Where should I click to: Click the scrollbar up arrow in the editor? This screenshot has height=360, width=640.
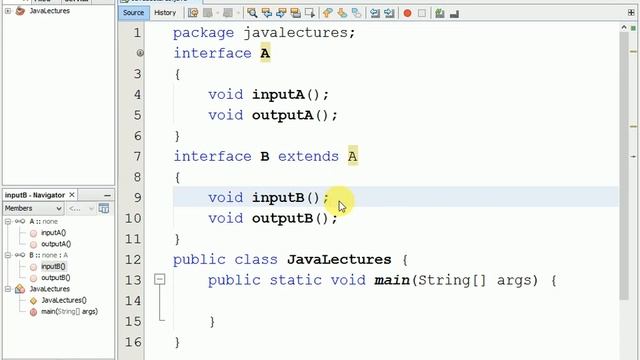coord(624,27)
